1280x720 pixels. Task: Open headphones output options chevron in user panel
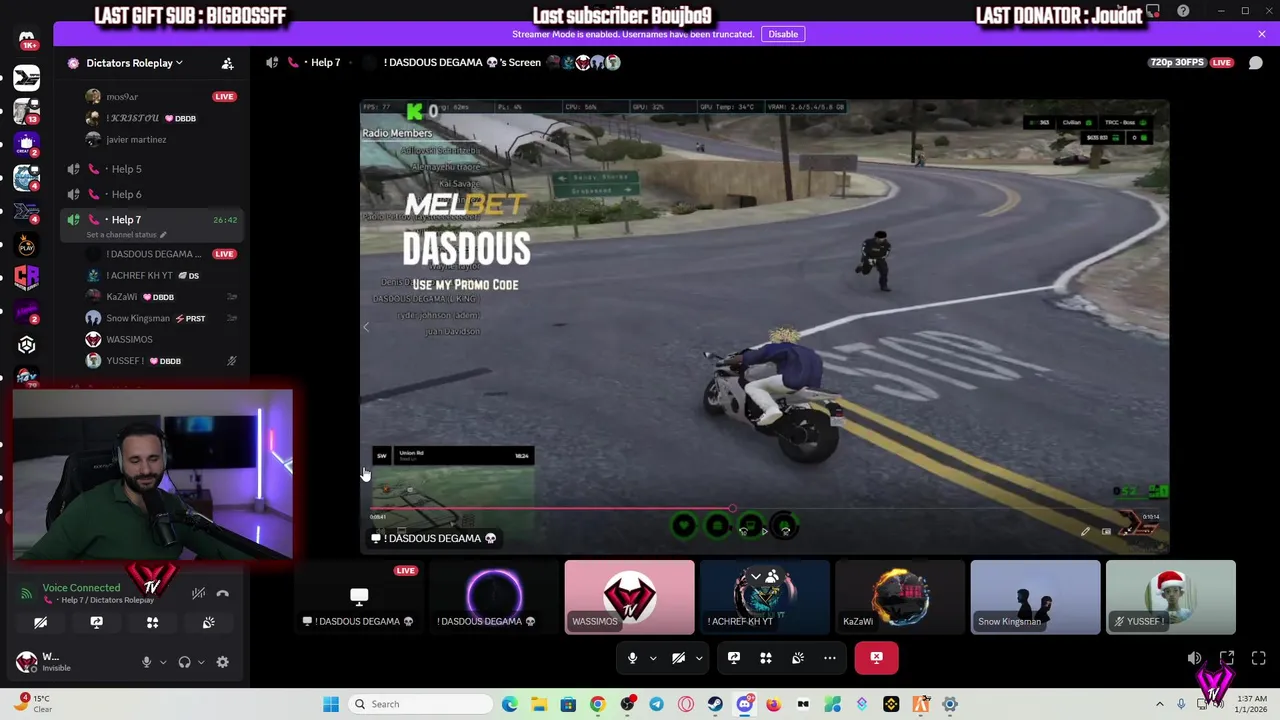pos(201,661)
